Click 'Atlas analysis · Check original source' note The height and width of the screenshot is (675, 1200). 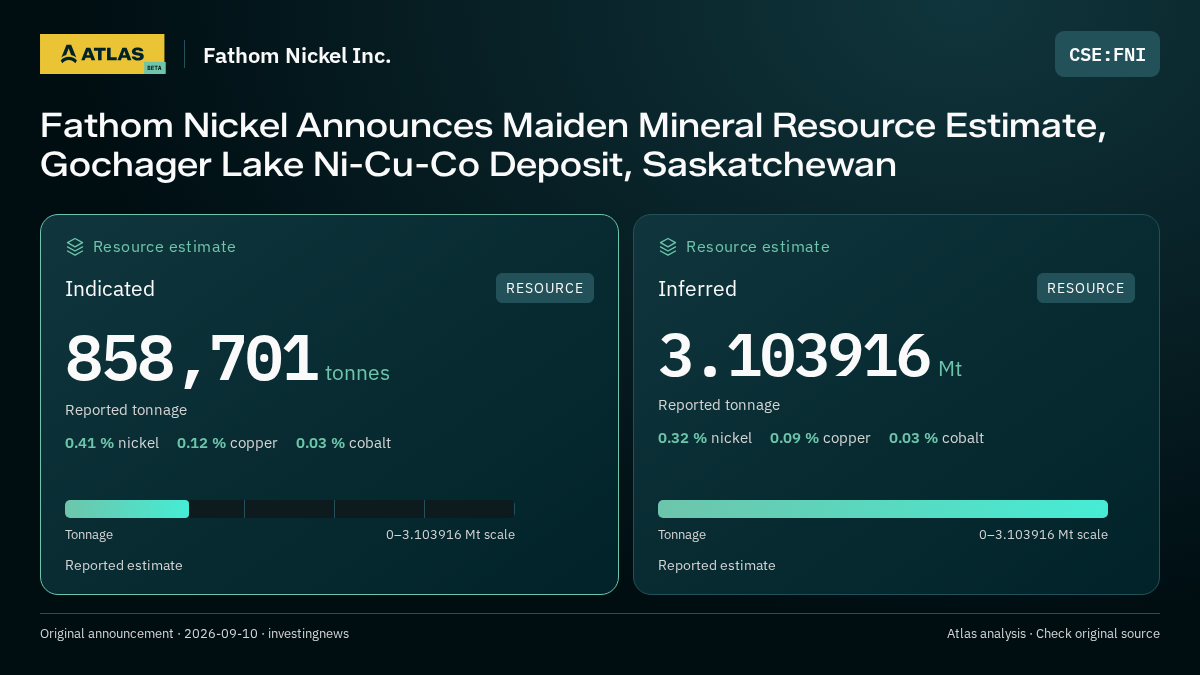point(1053,634)
